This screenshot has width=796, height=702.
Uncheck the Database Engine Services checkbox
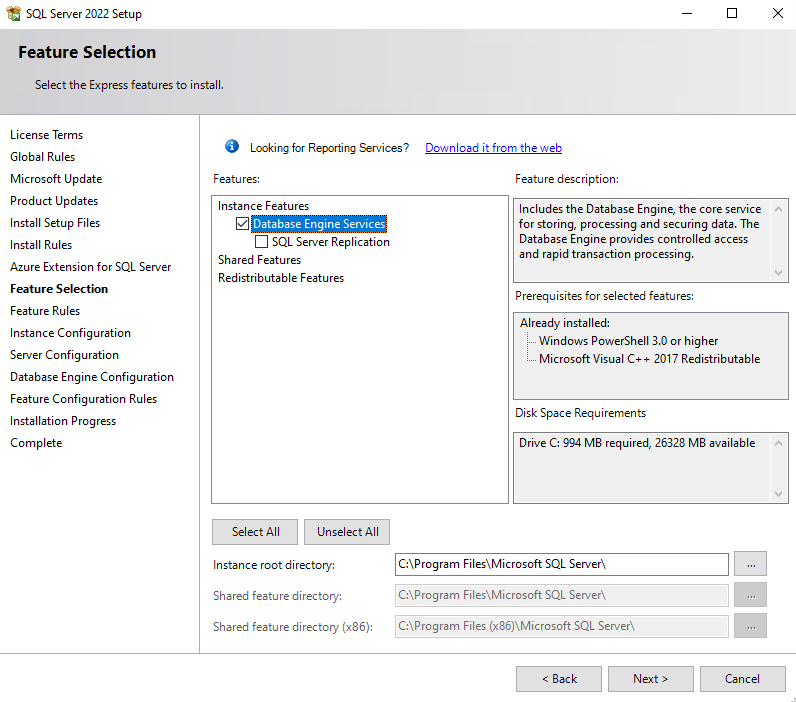click(242, 223)
